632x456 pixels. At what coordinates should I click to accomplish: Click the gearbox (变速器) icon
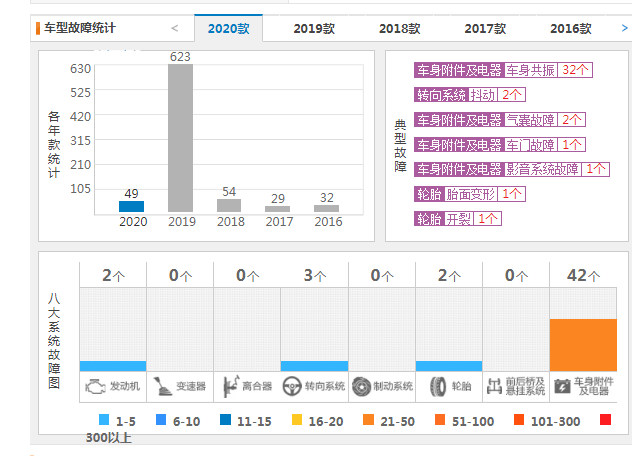162,386
